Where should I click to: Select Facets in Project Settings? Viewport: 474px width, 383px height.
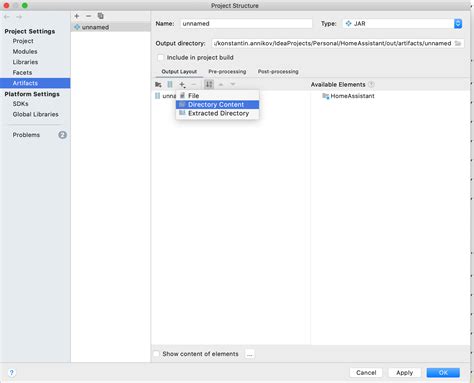point(22,73)
